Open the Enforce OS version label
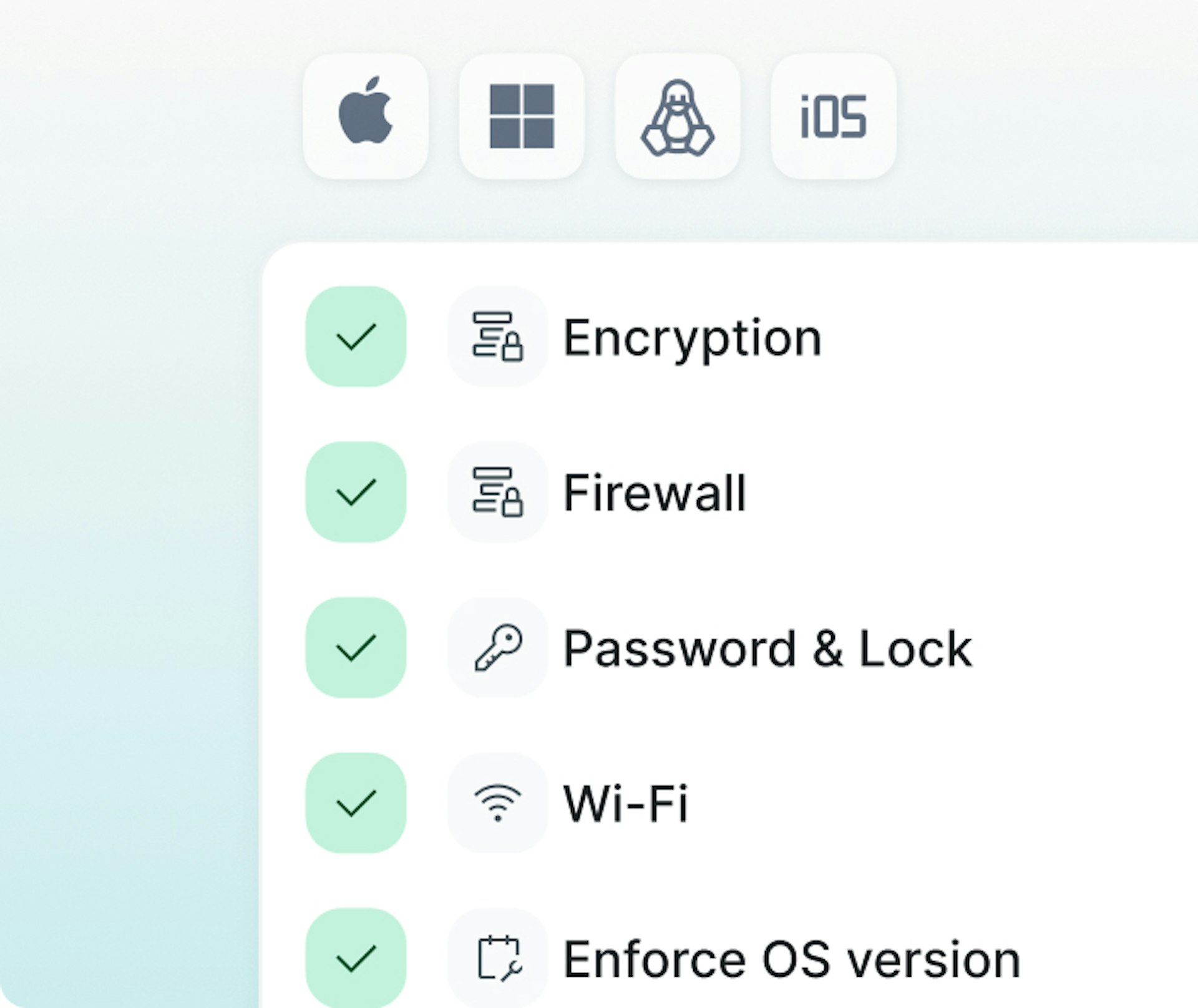Viewport: 1198px width, 1008px height. point(791,959)
